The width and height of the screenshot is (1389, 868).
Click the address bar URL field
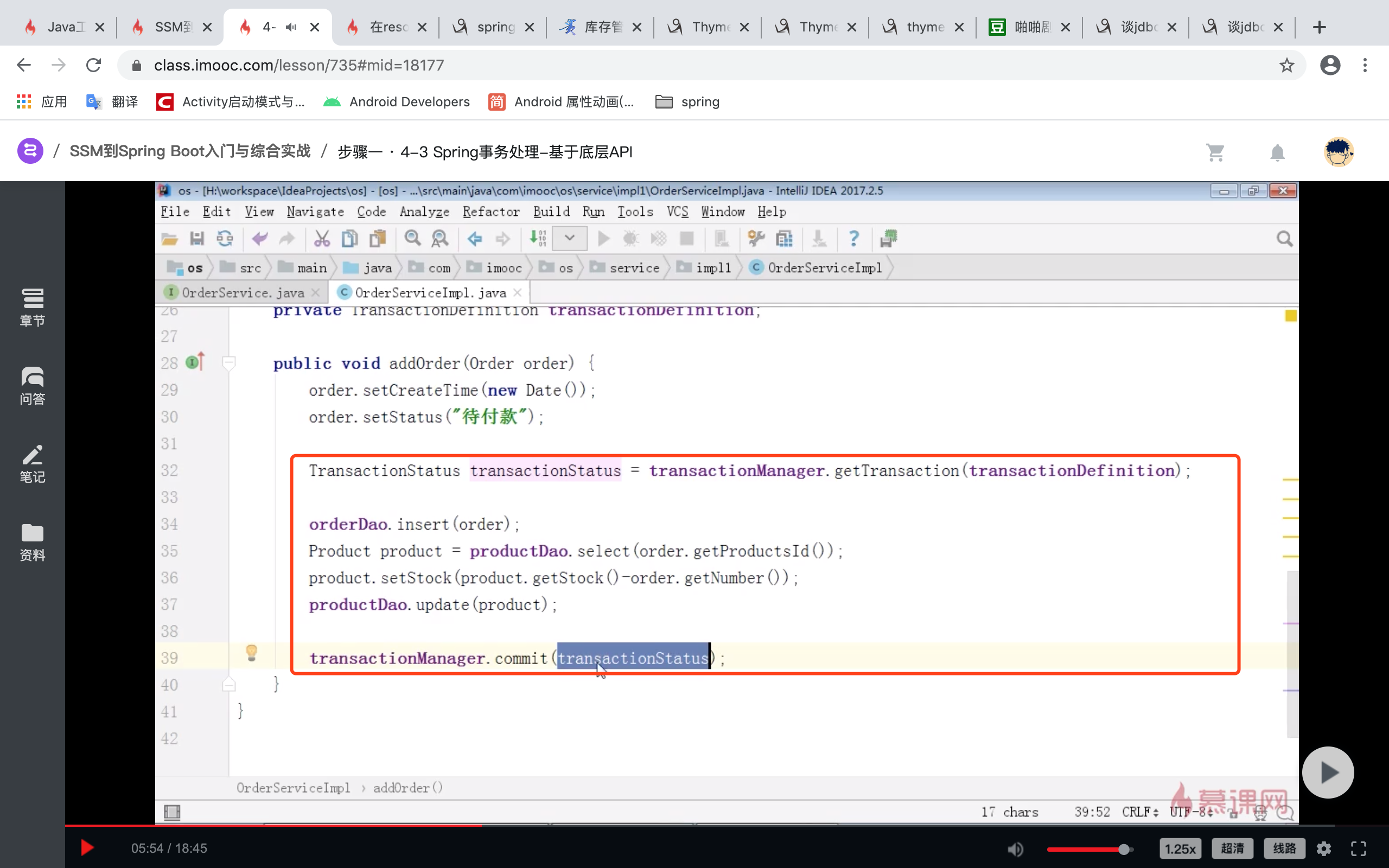(711, 65)
